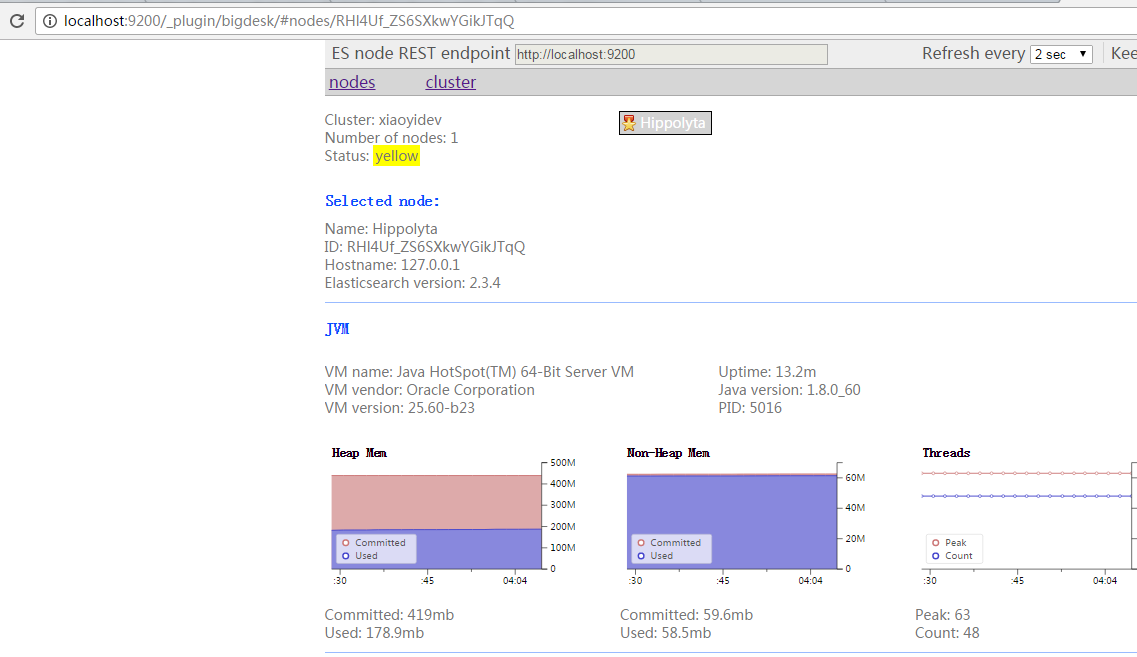Screen dimensions: 1137x657
Task: Click the Committed legend marker in Heap Mem
Action: [x=346, y=543]
